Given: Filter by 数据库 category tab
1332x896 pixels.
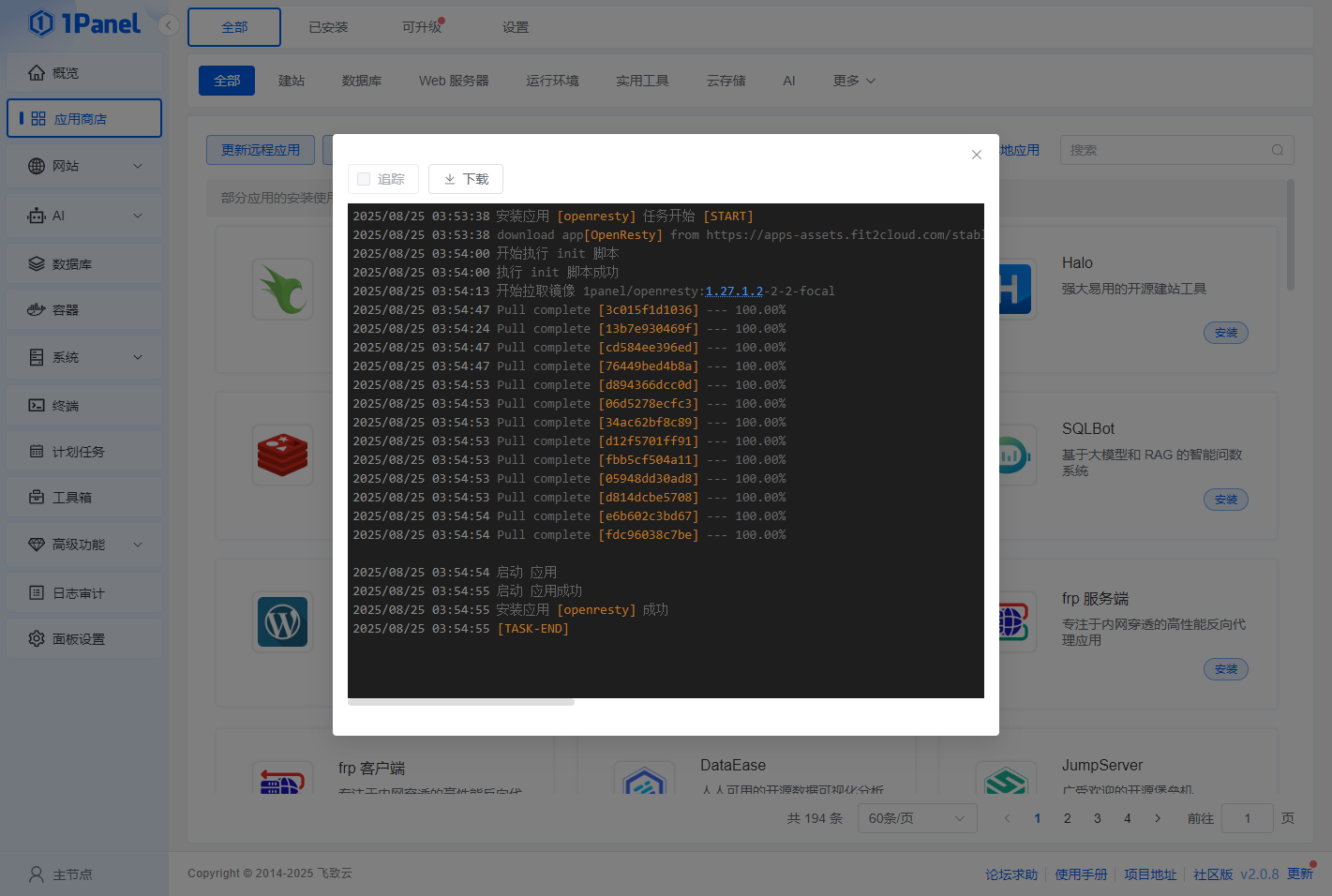Looking at the screenshot, I should (362, 81).
